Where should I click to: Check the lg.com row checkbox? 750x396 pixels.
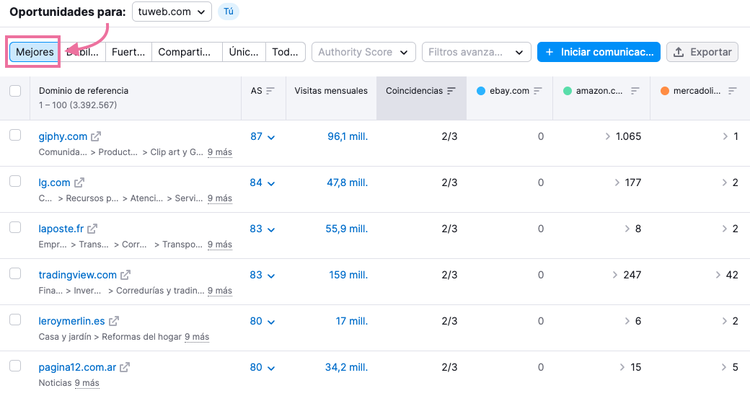click(x=15, y=181)
